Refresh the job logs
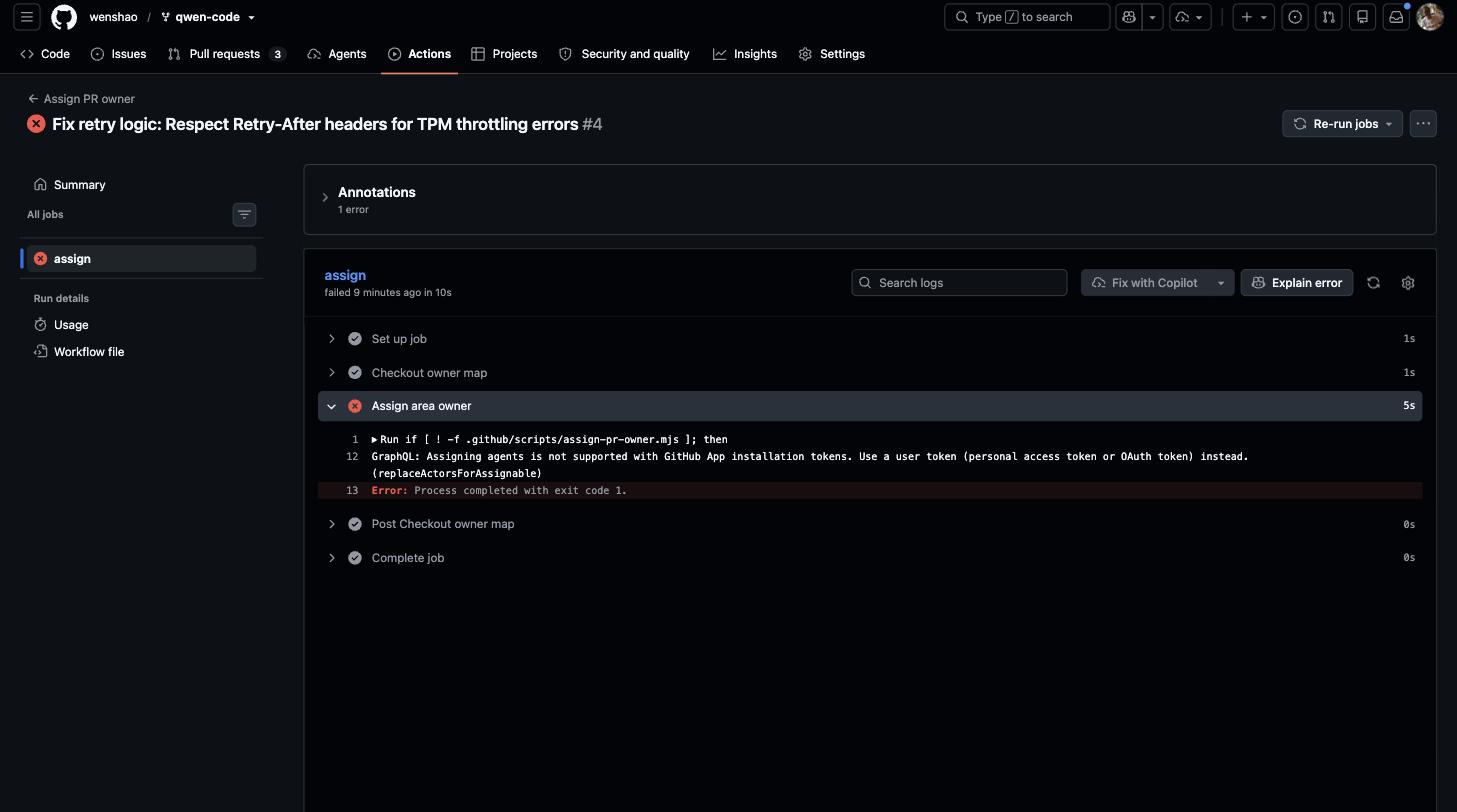1457x812 pixels. (1373, 283)
